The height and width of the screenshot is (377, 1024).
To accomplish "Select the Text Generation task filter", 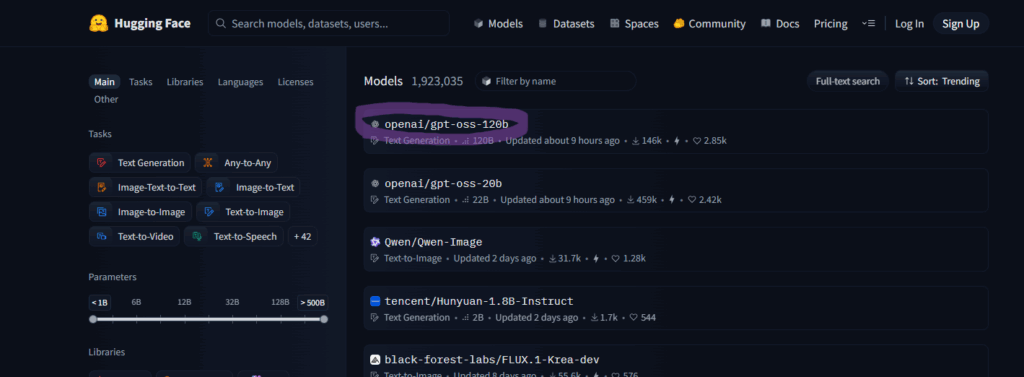I will point(140,163).
